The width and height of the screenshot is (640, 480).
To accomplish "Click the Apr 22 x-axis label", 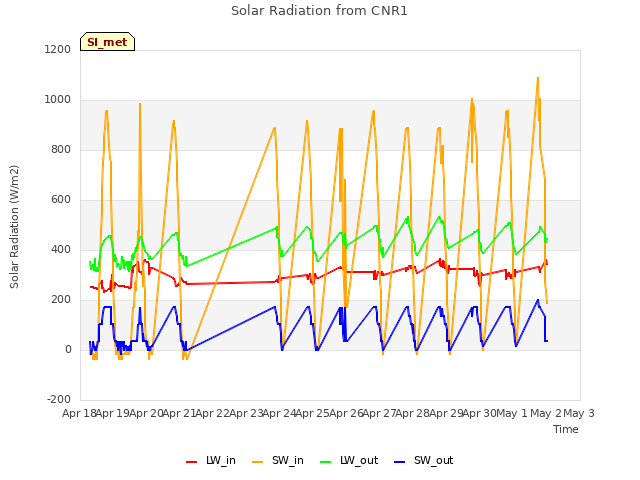I will tap(212, 413).
